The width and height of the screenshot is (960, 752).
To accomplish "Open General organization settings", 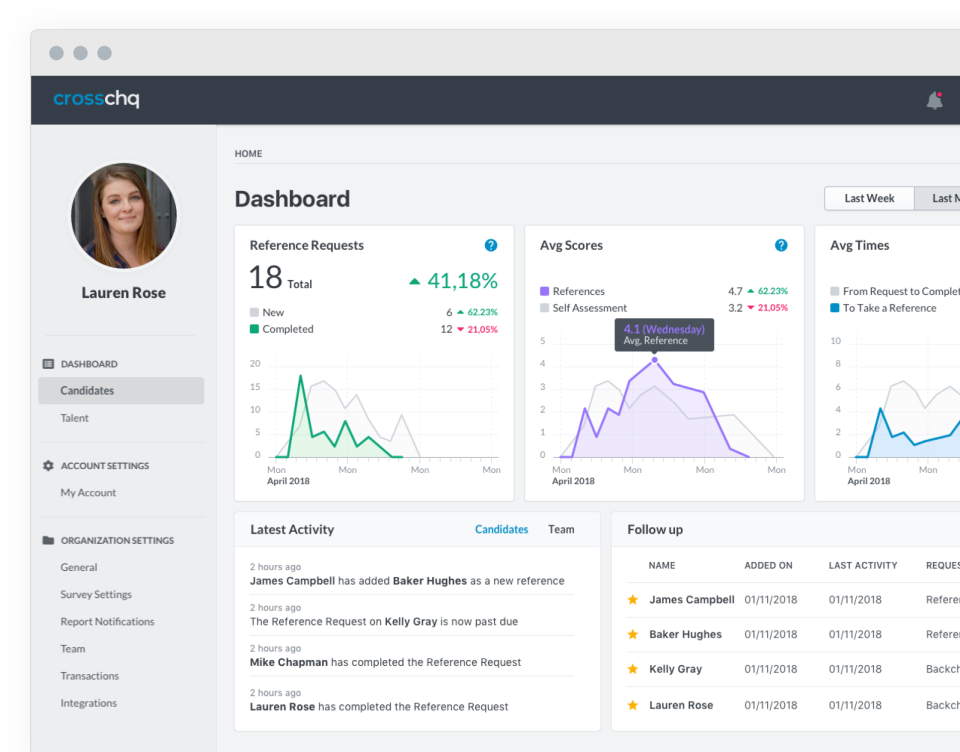I will click(x=78, y=567).
